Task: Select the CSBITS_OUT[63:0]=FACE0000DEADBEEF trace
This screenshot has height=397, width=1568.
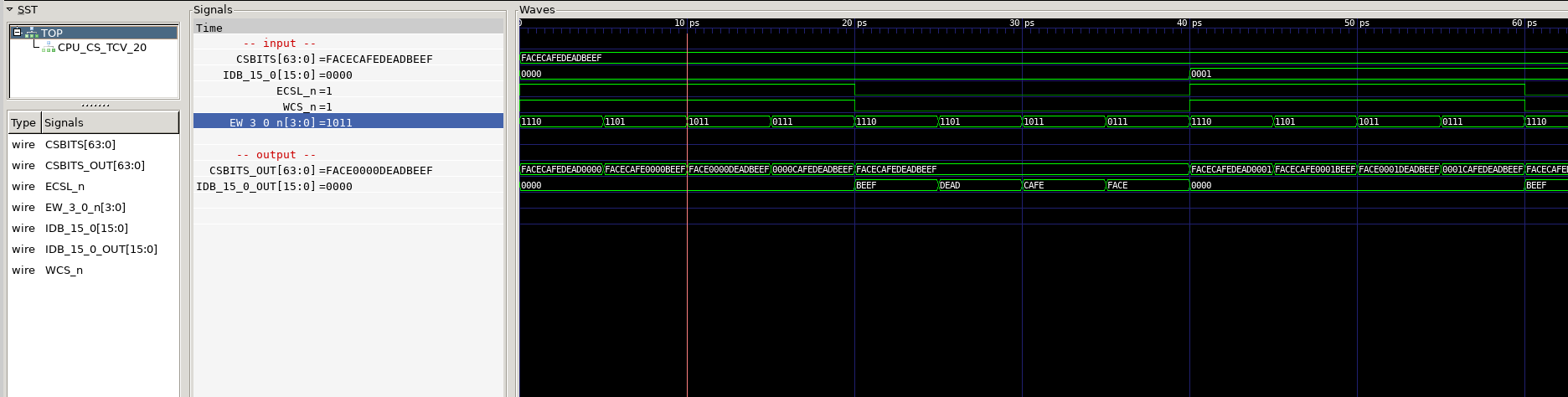Action: tap(321, 171)
